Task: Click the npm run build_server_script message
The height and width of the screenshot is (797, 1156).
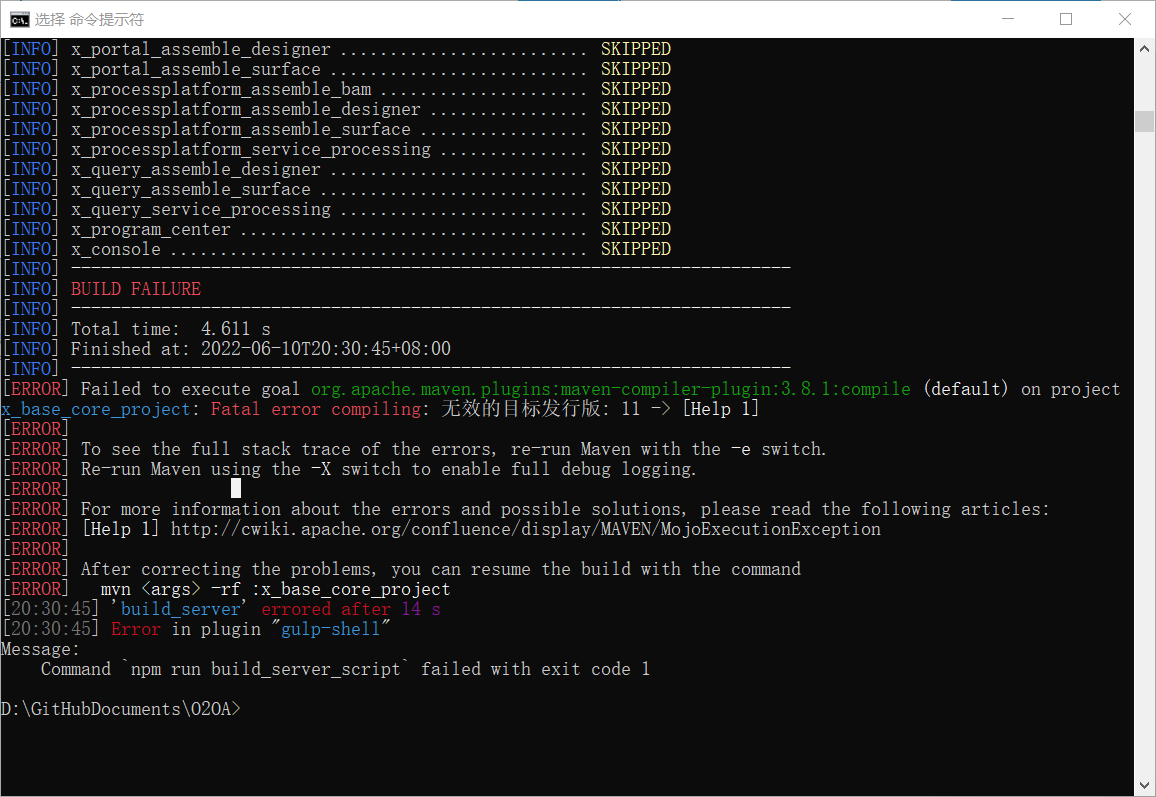Action: point(345,669)
